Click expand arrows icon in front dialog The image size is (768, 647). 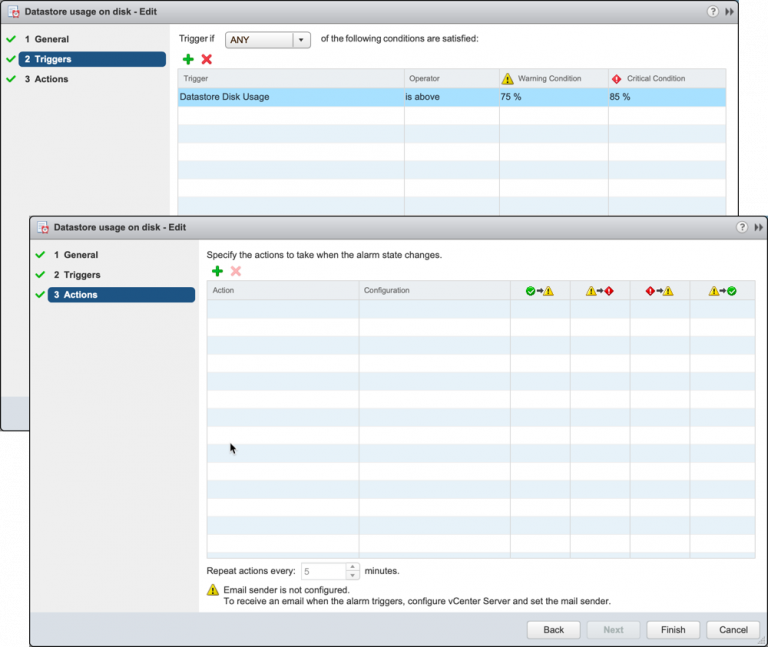point(758,227)
